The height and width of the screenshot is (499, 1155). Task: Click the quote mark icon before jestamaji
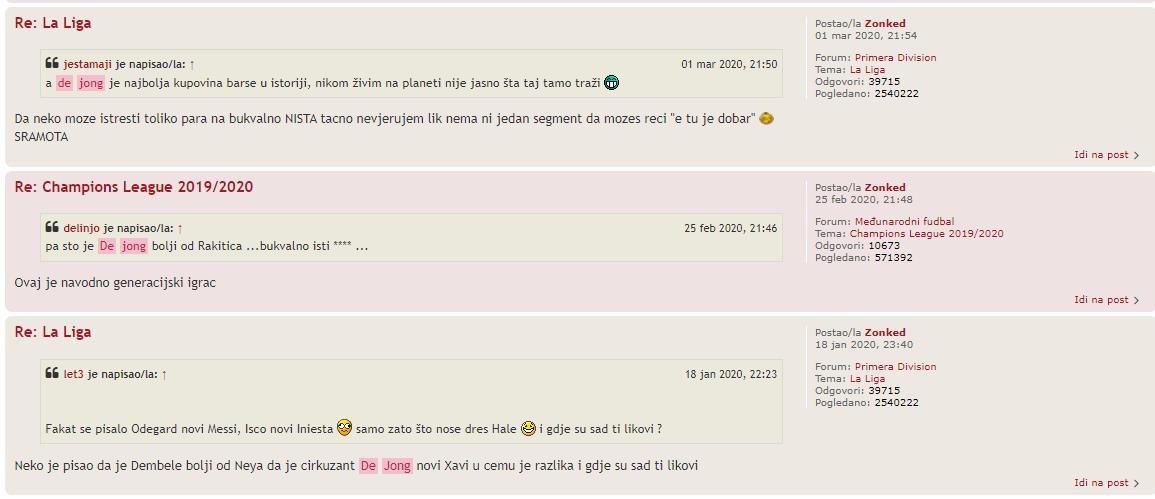click(x=52, y=63)
